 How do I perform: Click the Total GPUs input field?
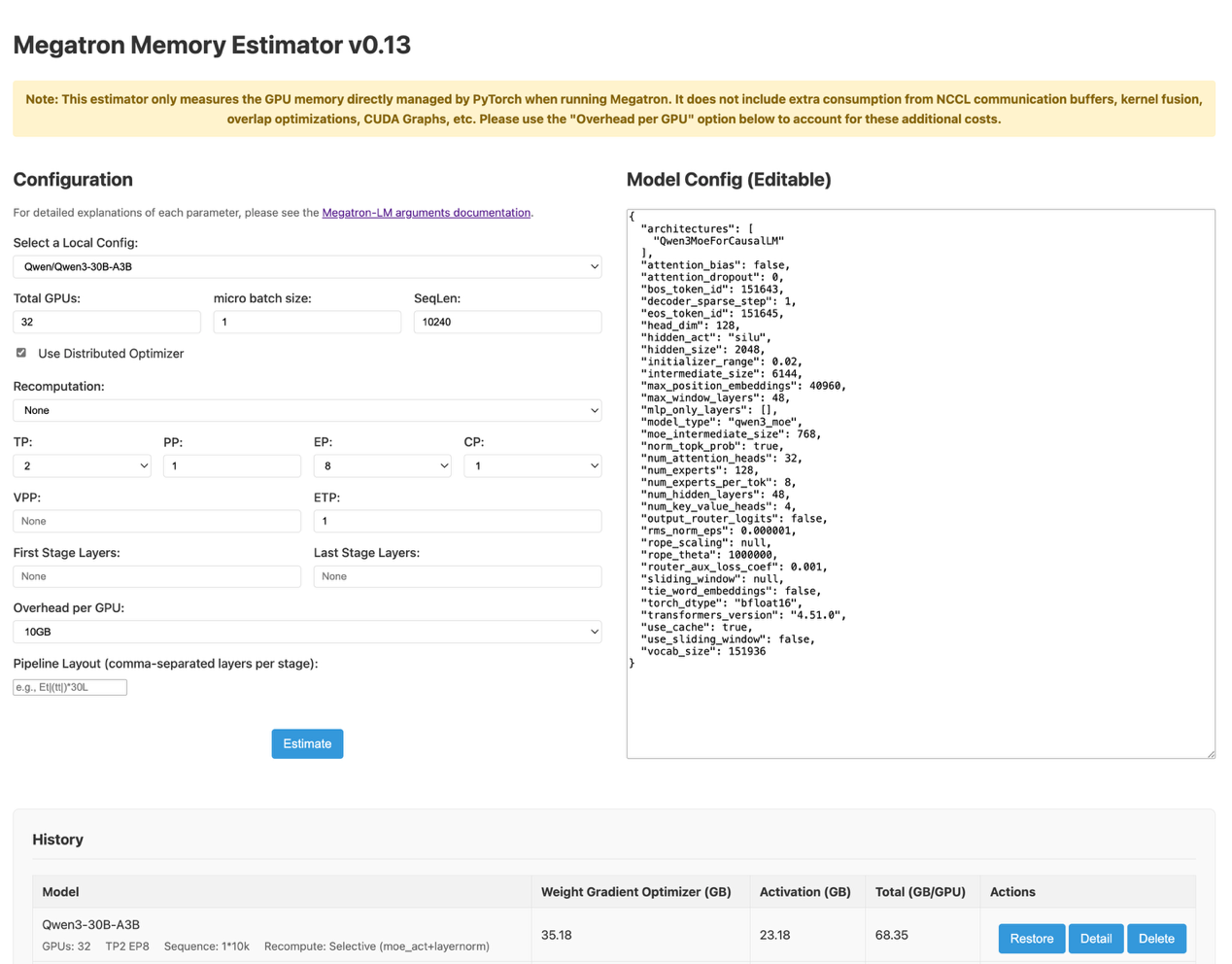pyautogui.click(x=107, y=322)
